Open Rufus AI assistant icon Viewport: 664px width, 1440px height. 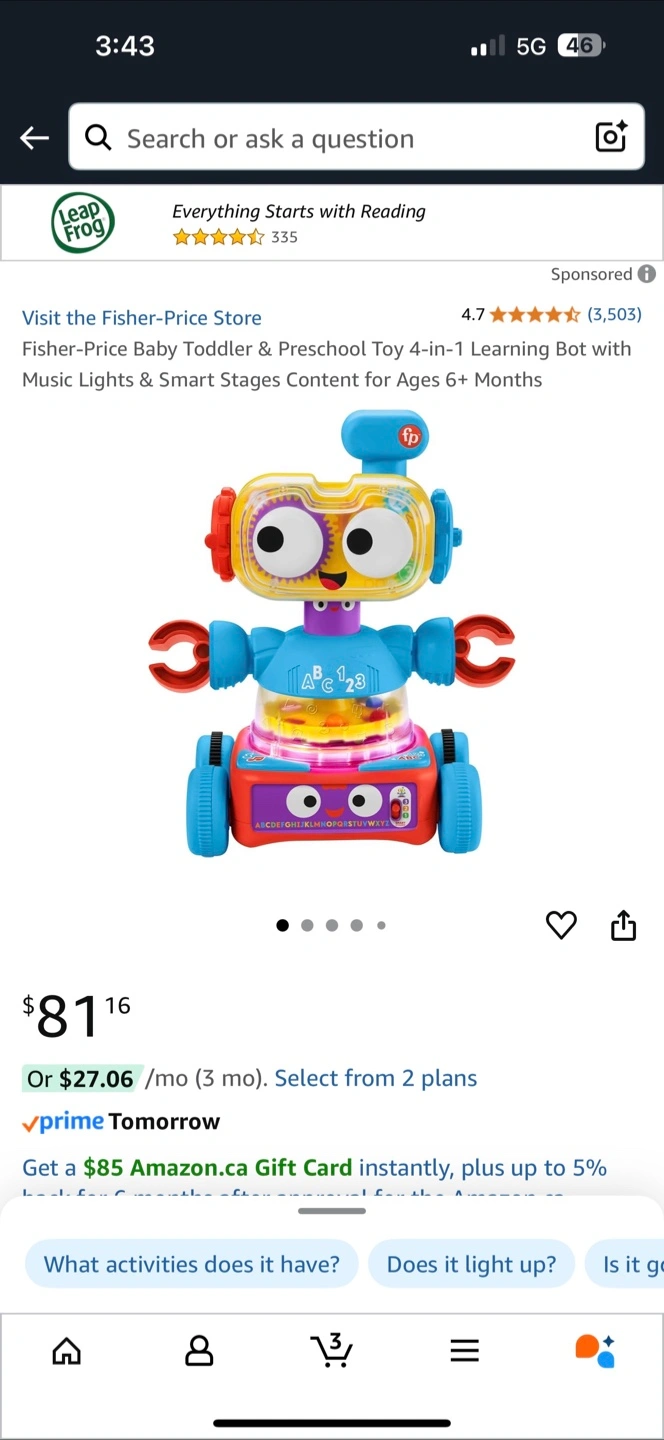(x=595, y=1351)
